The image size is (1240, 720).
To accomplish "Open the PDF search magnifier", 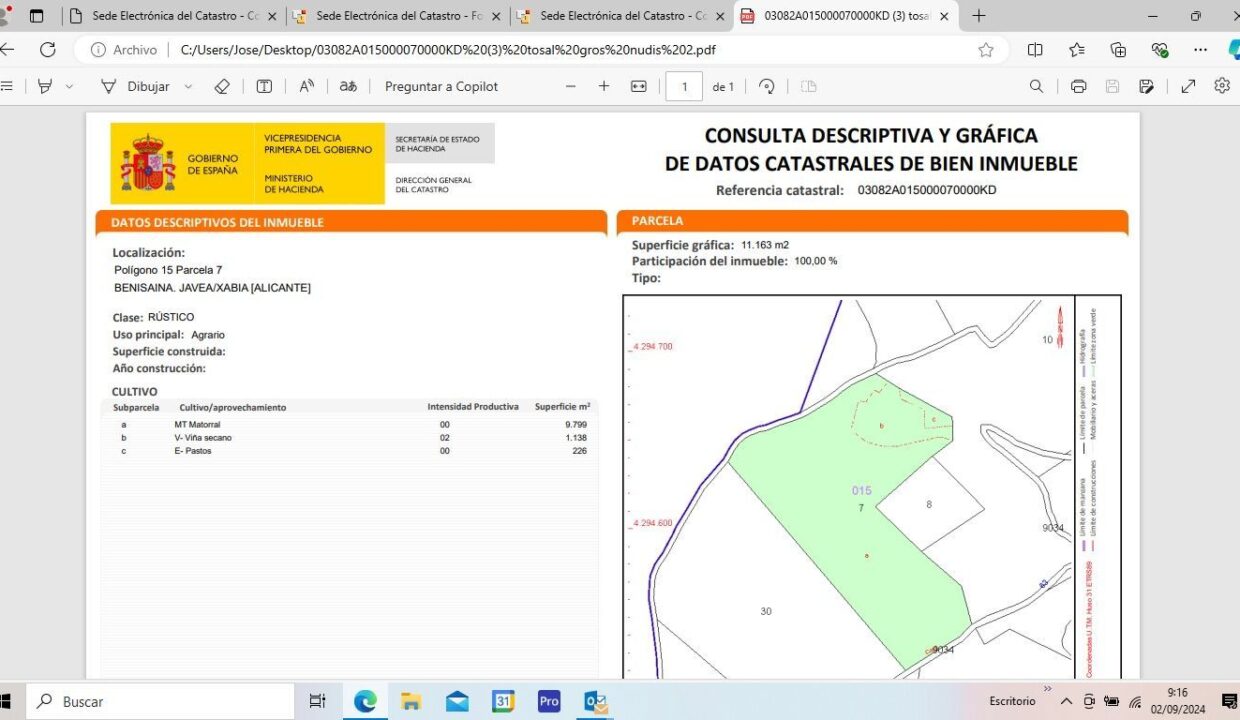I will (x=1037, y=87).
